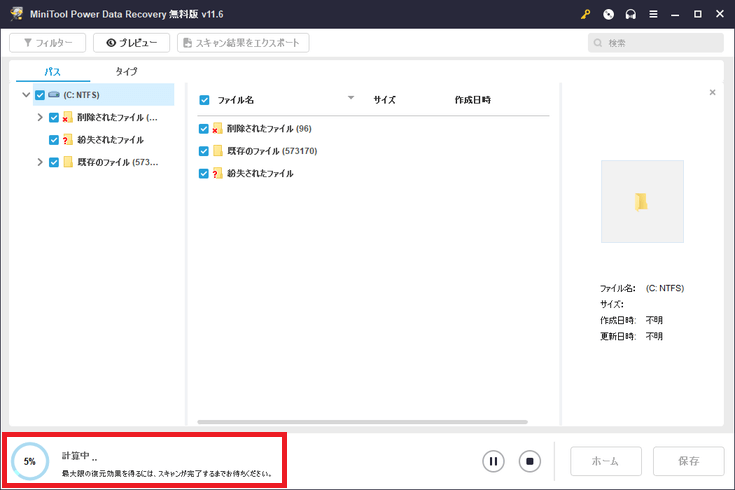Expand the 削除されたファイル tree node
The width and height of the screenshot is (735, 490).
coord(40,117)
